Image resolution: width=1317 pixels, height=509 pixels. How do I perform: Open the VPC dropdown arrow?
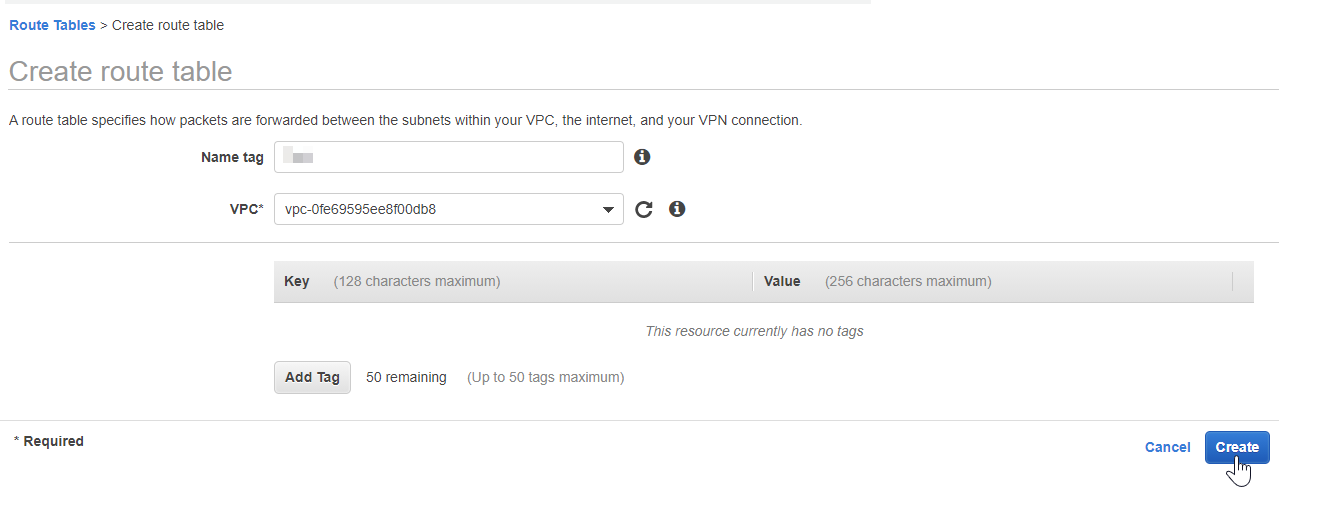click(x=608, y=210)
